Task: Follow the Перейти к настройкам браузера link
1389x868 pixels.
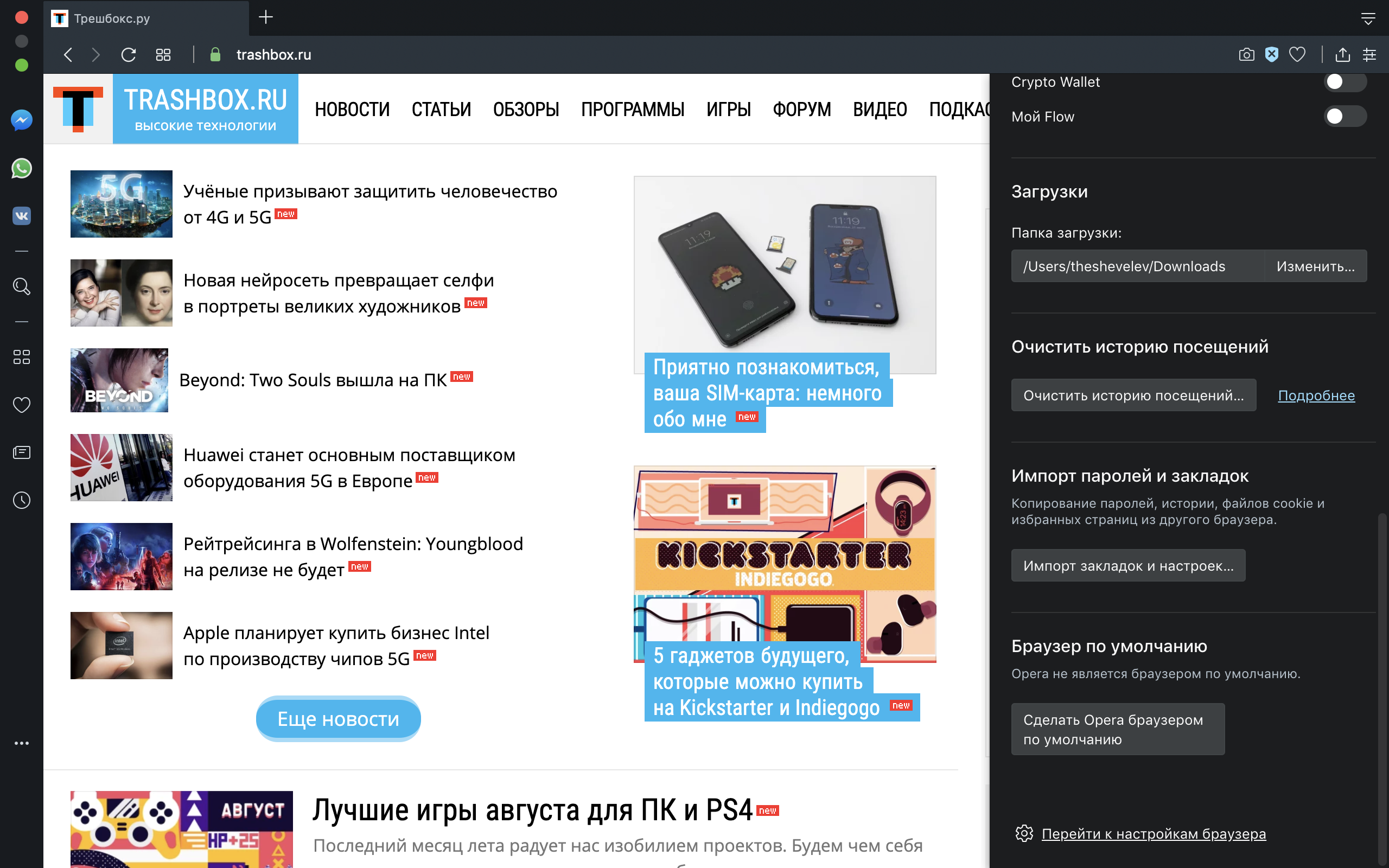Action: (x=1154, y=834)
